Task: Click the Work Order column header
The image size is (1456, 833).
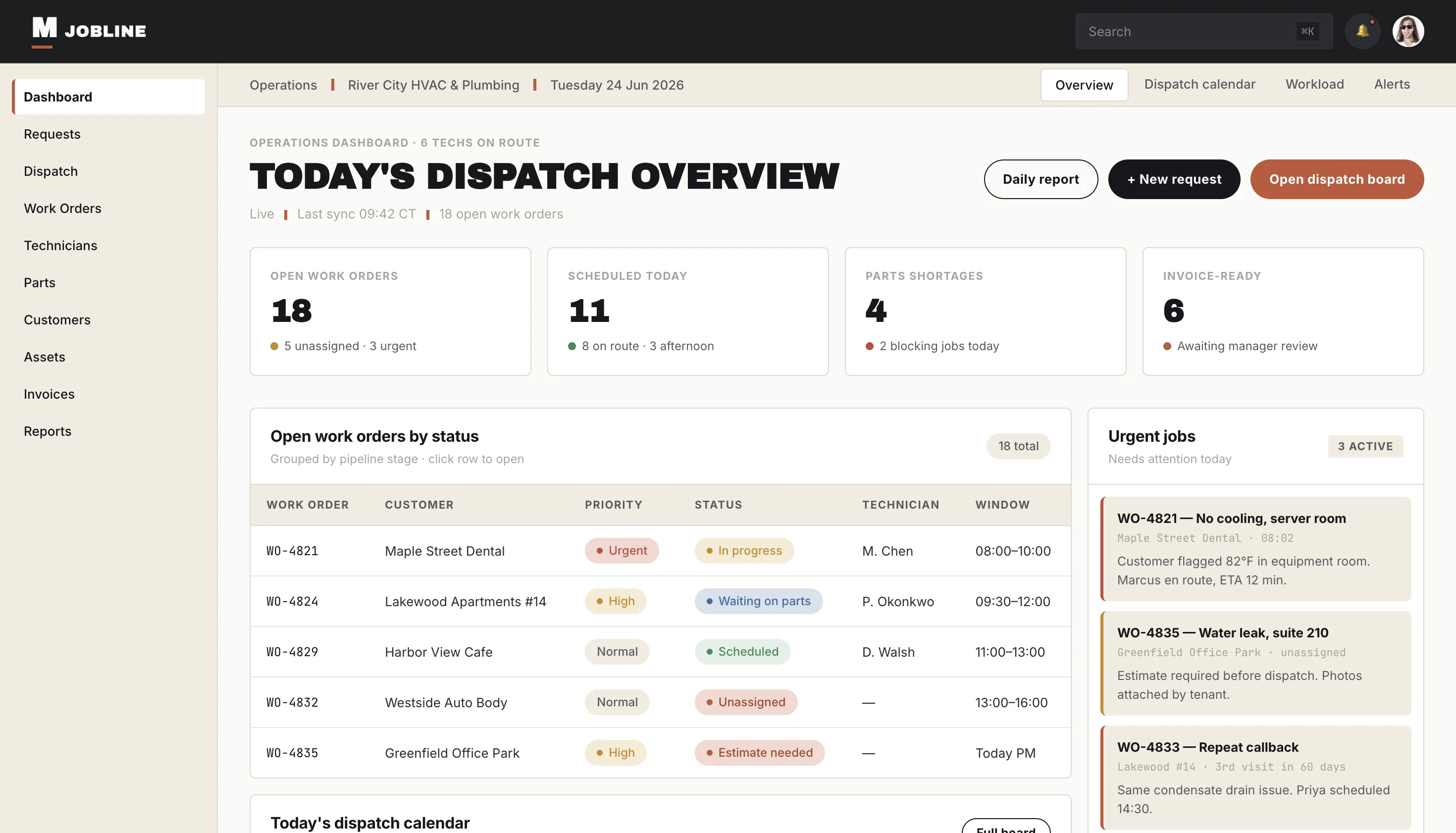Action: tap(307, 505)
